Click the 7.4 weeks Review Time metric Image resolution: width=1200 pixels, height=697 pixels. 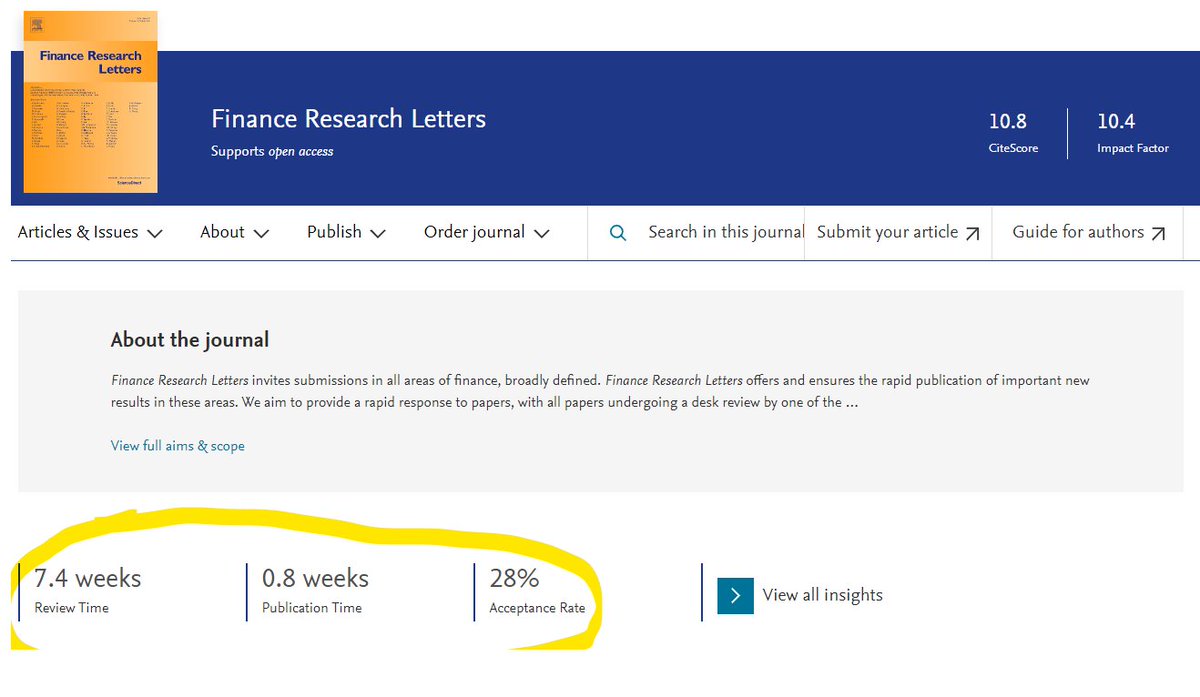(88, 589)
